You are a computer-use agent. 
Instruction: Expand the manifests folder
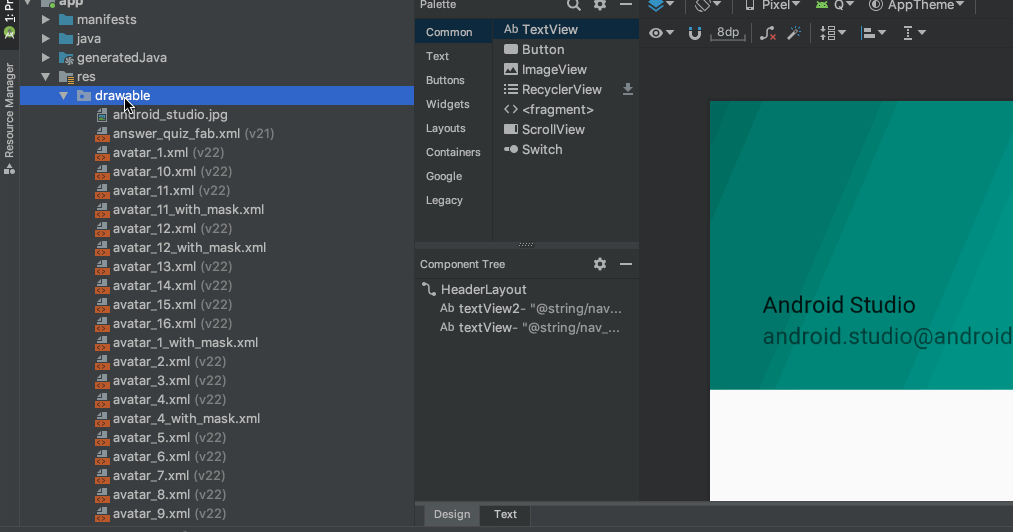[x=46, y=19]
